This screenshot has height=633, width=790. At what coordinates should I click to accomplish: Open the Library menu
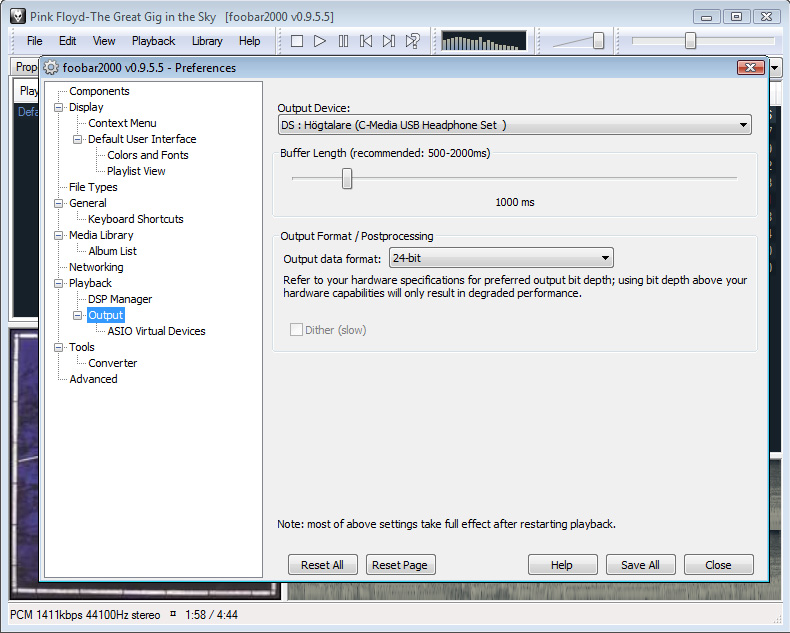pyautogui.click(x=207, y=41)
